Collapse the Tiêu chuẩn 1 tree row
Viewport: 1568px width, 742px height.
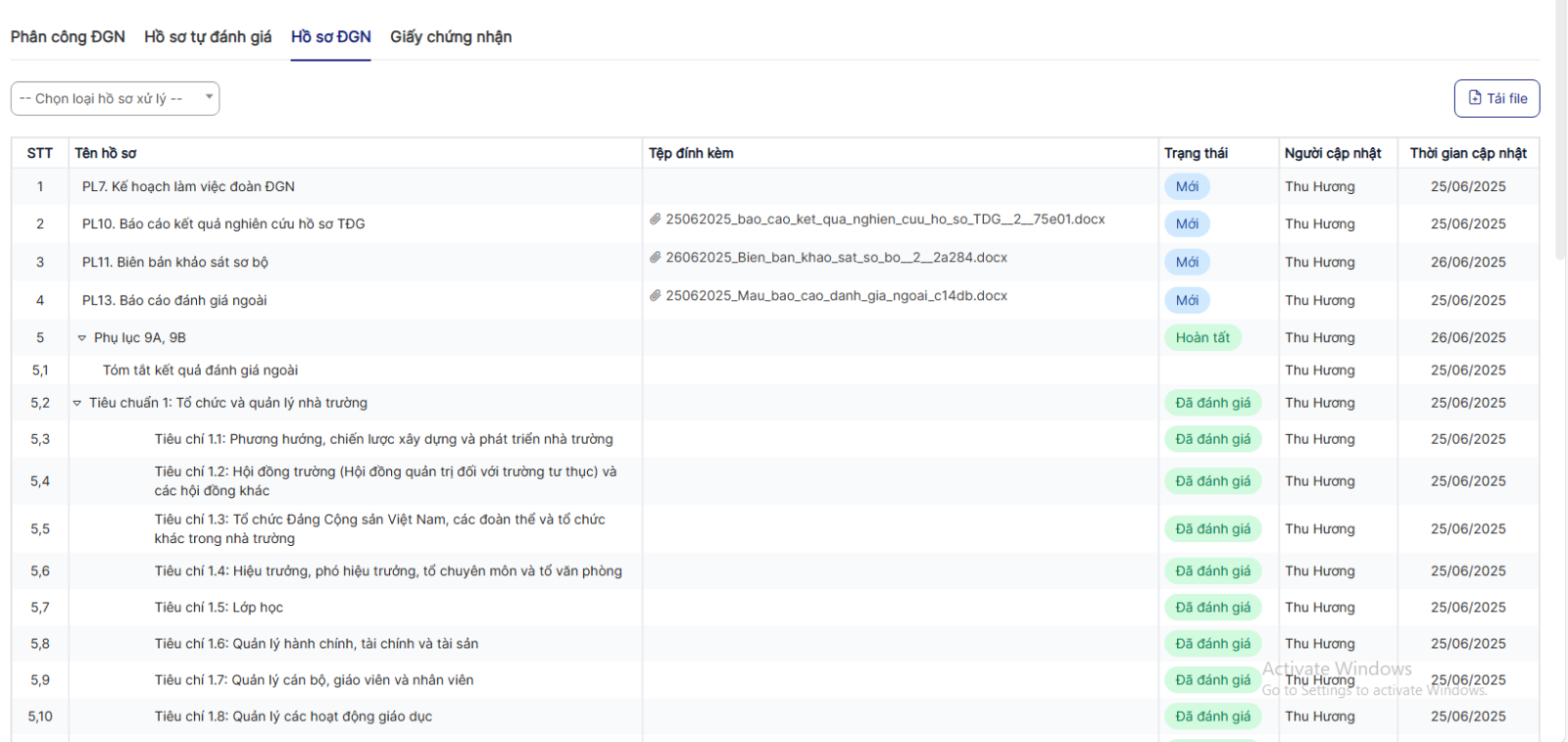click(x=77, y=403)
